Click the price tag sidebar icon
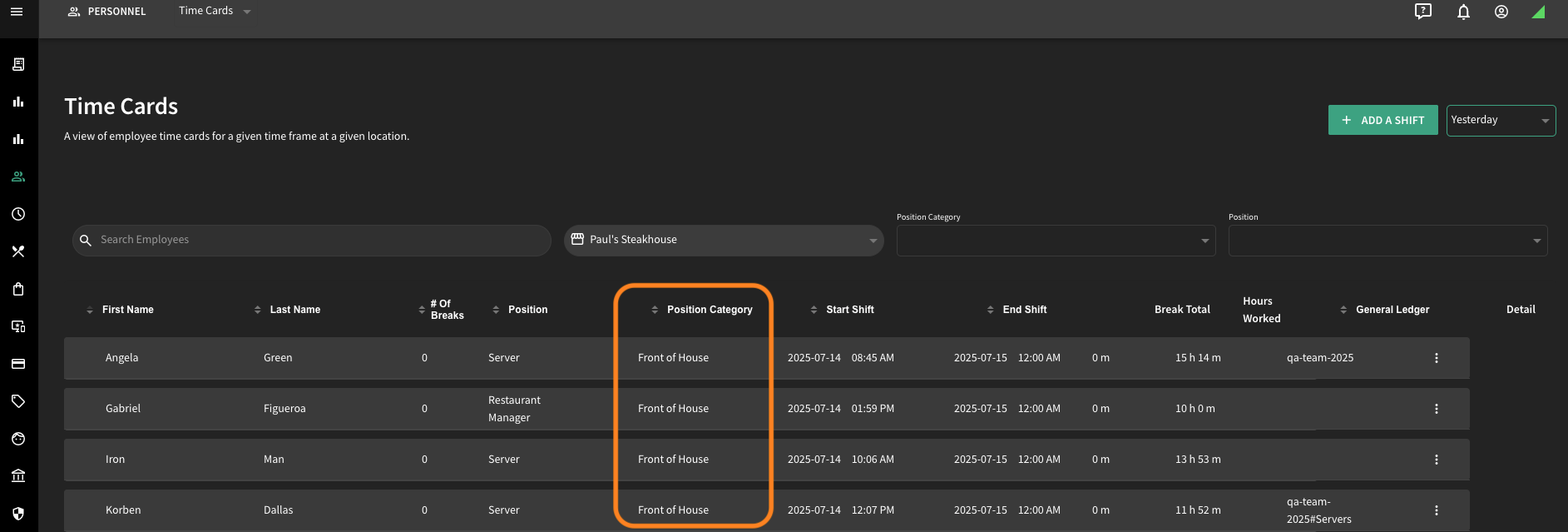Image resolution: width=1568 pixels, height=532 pixels. [x=18, y=401]
